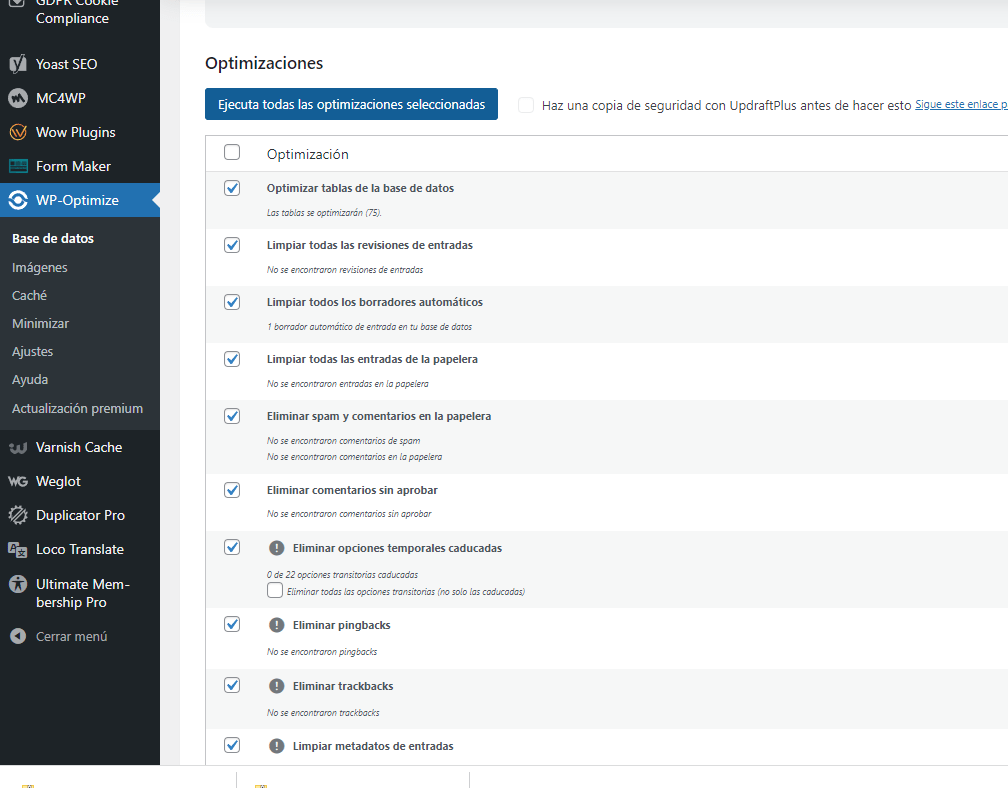Viewport: 1008px width, 788px height.
Task: Toggle the select-all Optimización header checkbox
Action: point(232,152)
